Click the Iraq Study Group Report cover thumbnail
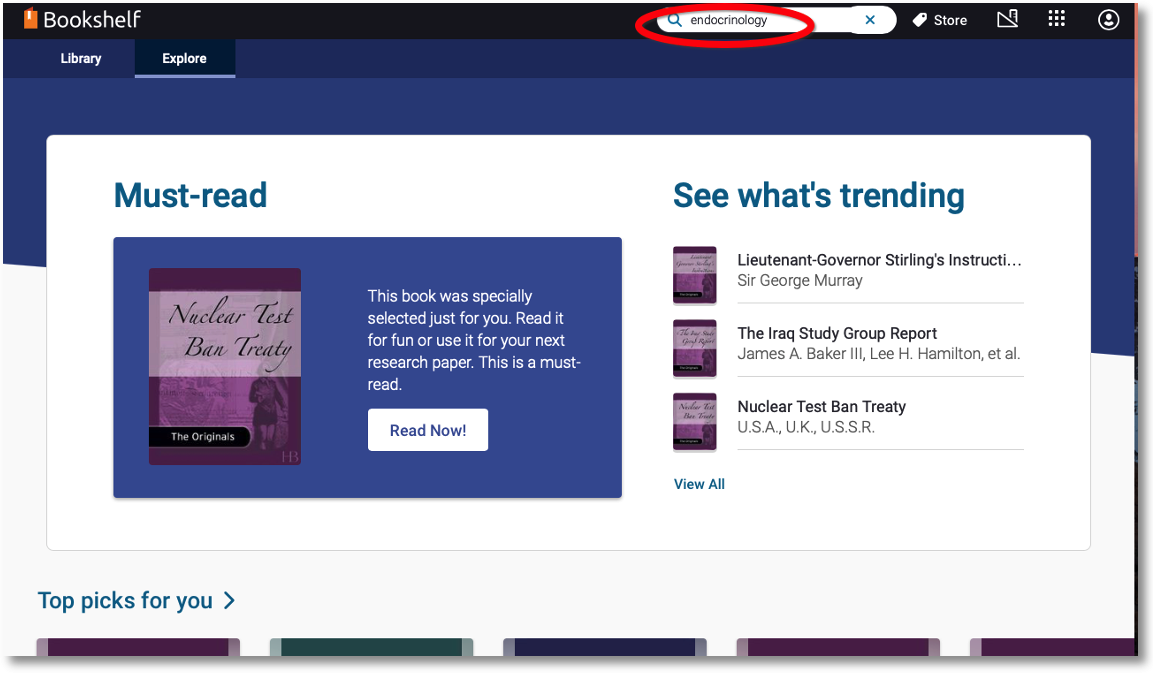 pos(695,349)
